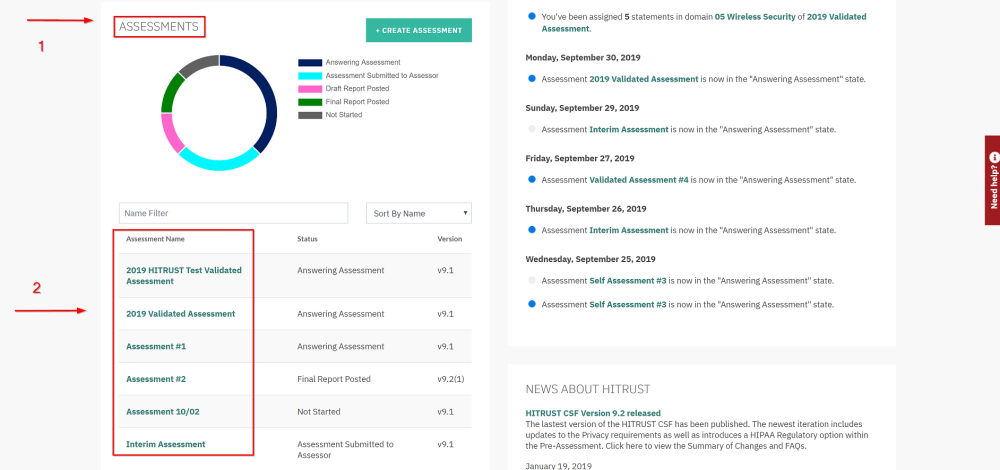Open Interim Assessment link under September 26

click(629, 230)
